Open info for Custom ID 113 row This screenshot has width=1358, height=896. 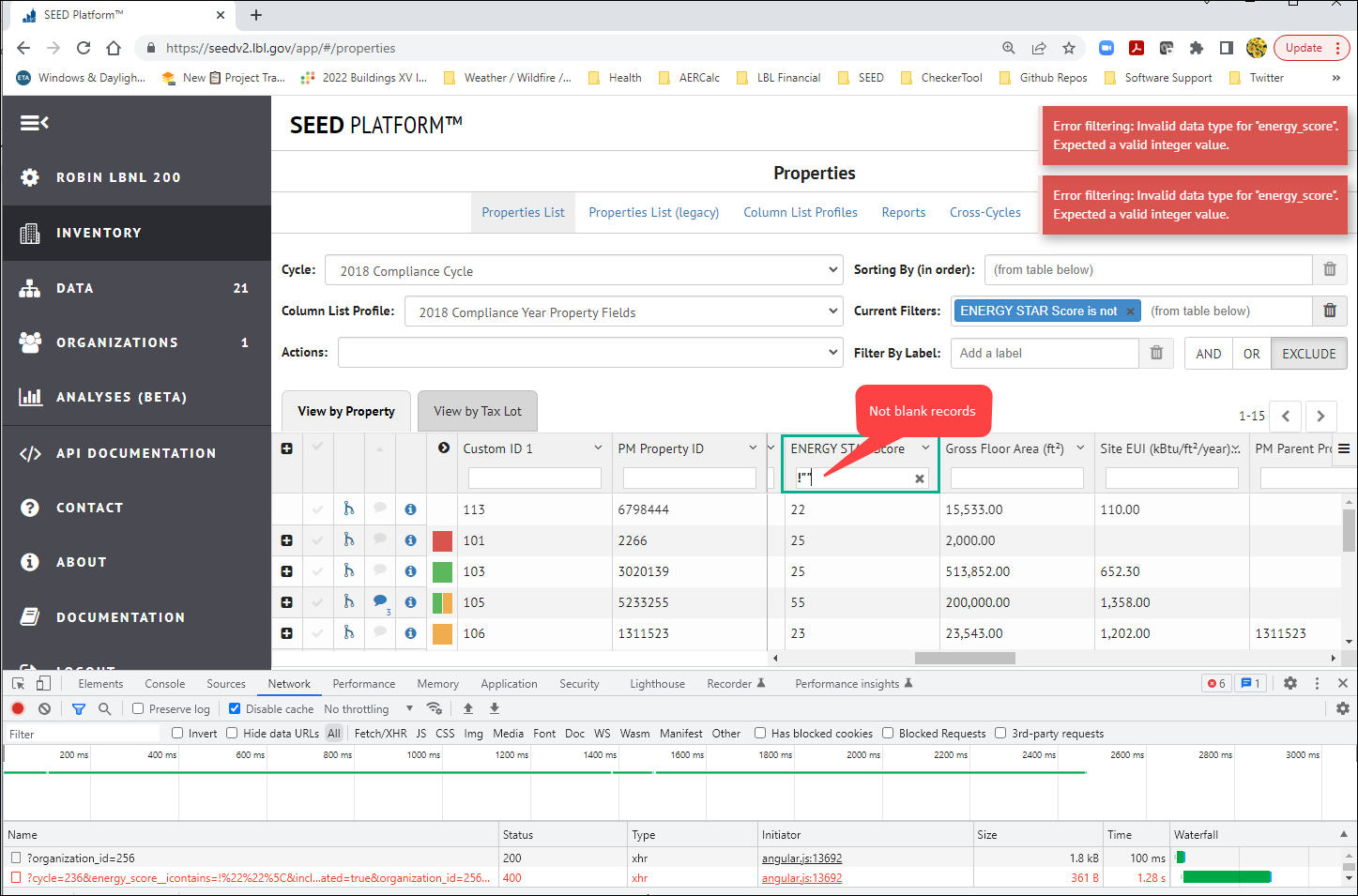click(410, 509)
